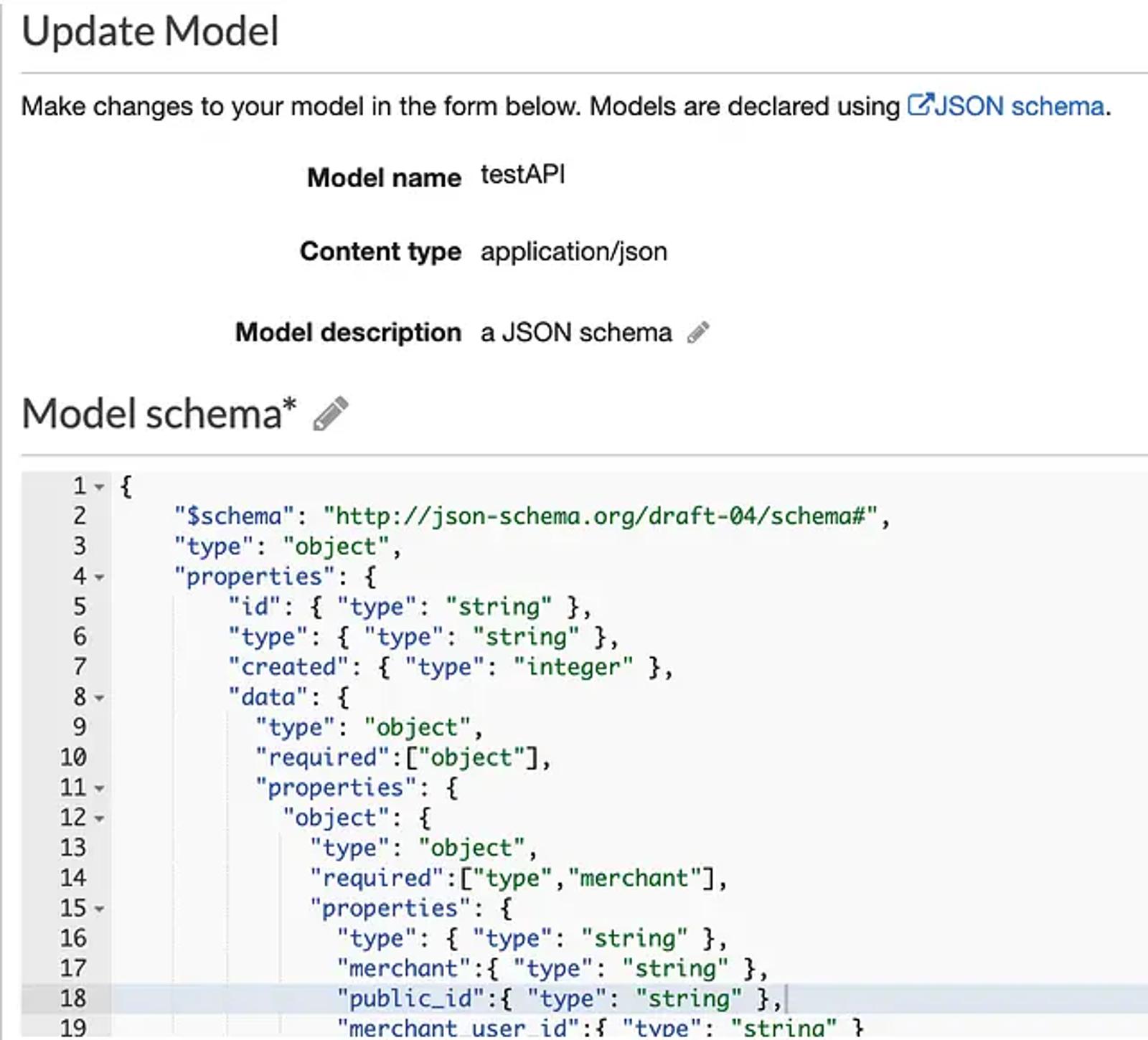Click the 'a JSON schema' description text

click(576, 333)
